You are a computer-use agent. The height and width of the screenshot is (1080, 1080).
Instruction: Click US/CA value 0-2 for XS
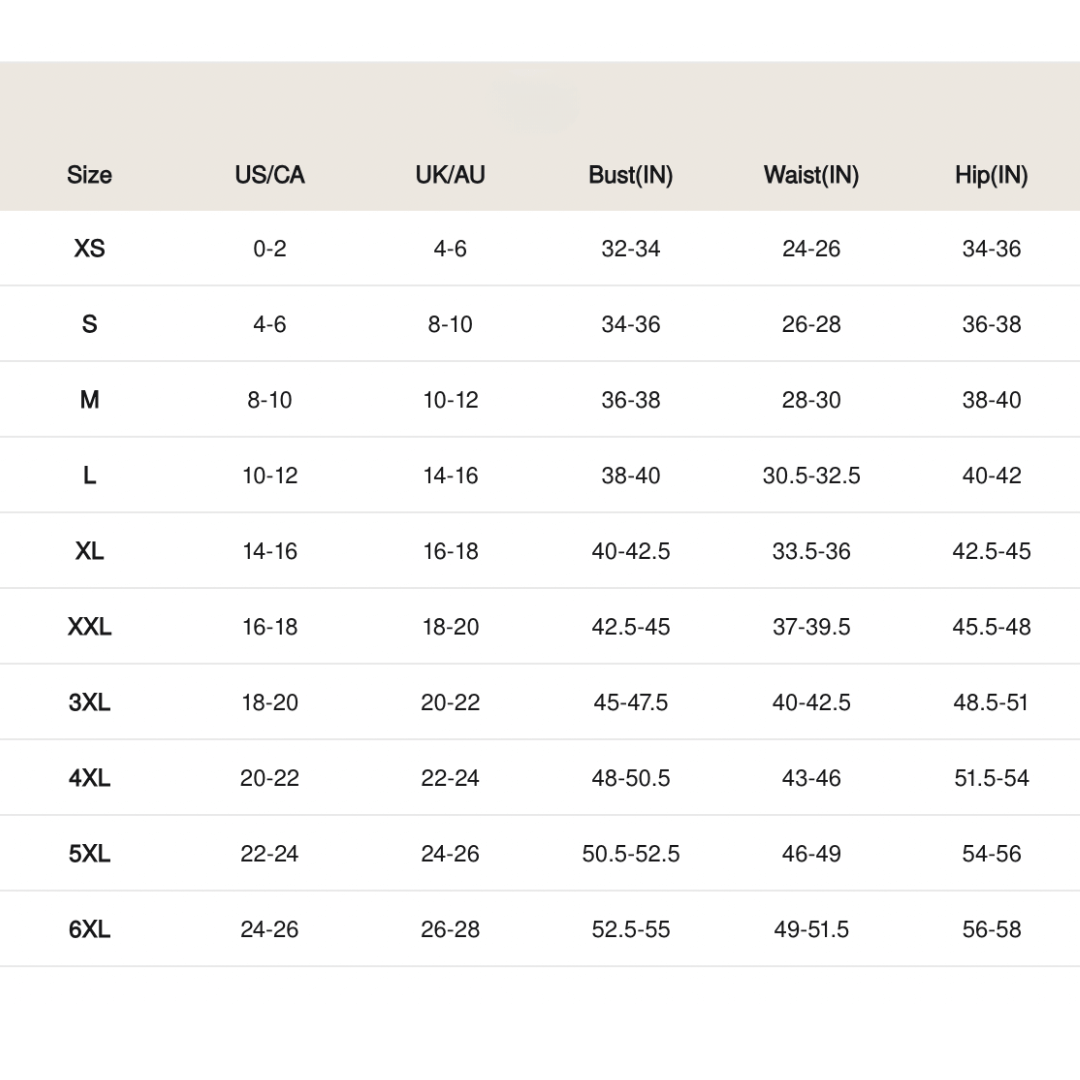tap(270, 248)
